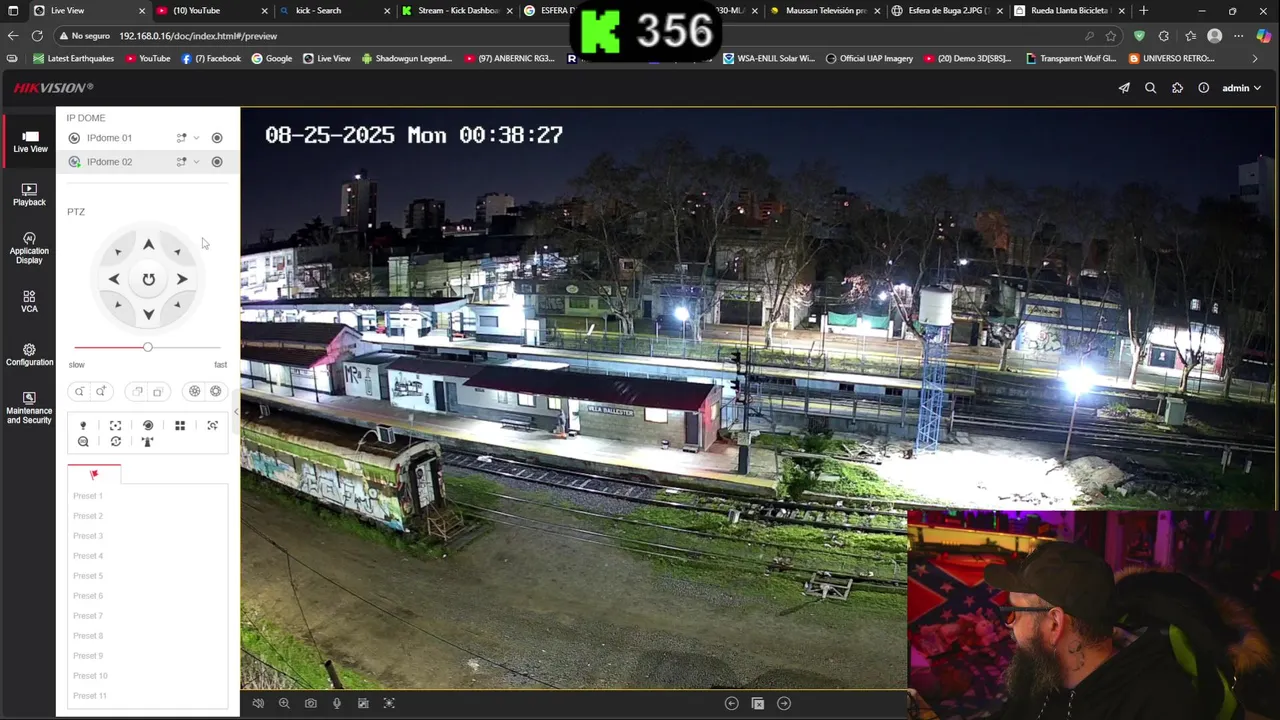
Task: Switch to Stream - Kick Dashboard tab
Action: click(x=456, y=11)
